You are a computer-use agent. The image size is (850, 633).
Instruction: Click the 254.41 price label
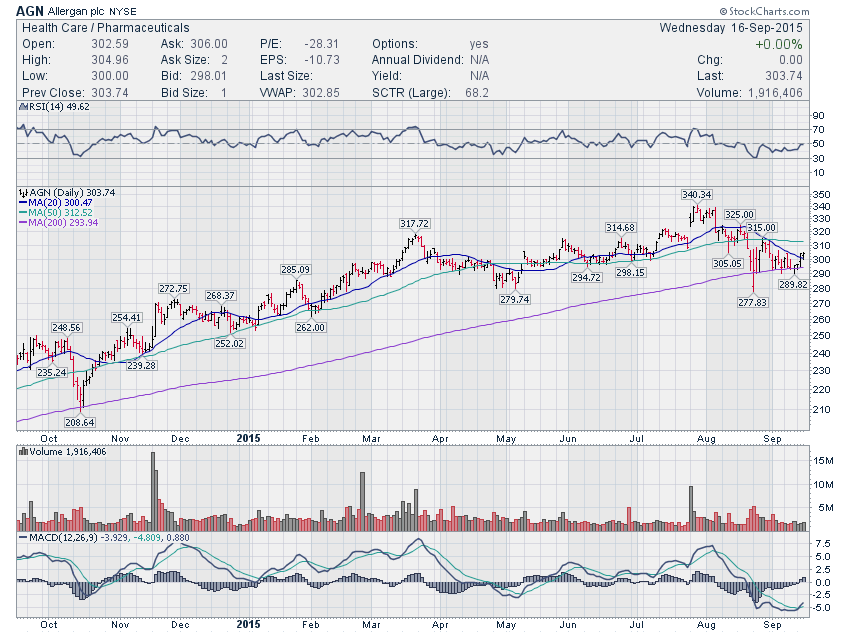[126, 318]
